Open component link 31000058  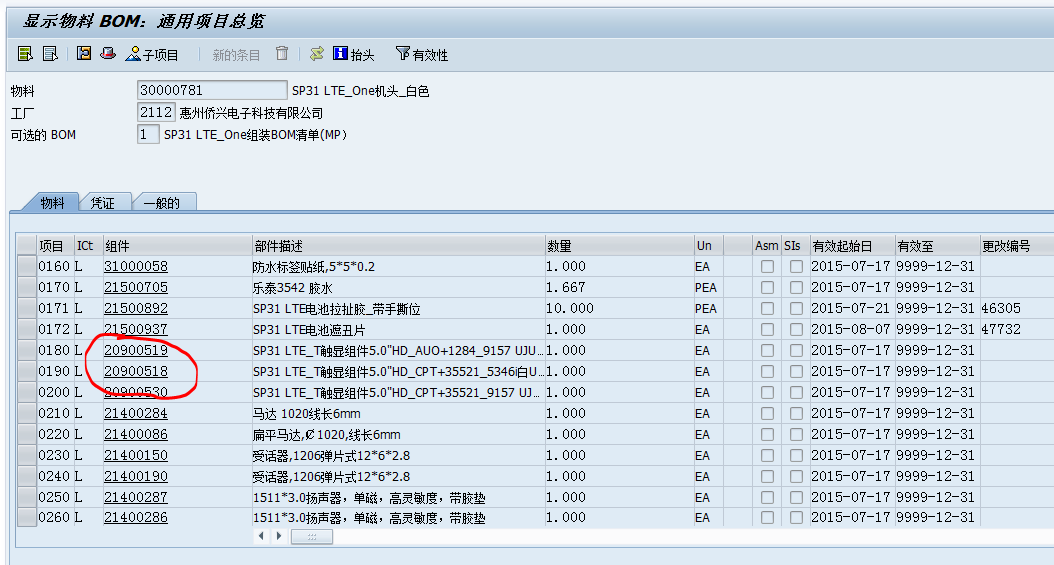(x=136, y=267)
